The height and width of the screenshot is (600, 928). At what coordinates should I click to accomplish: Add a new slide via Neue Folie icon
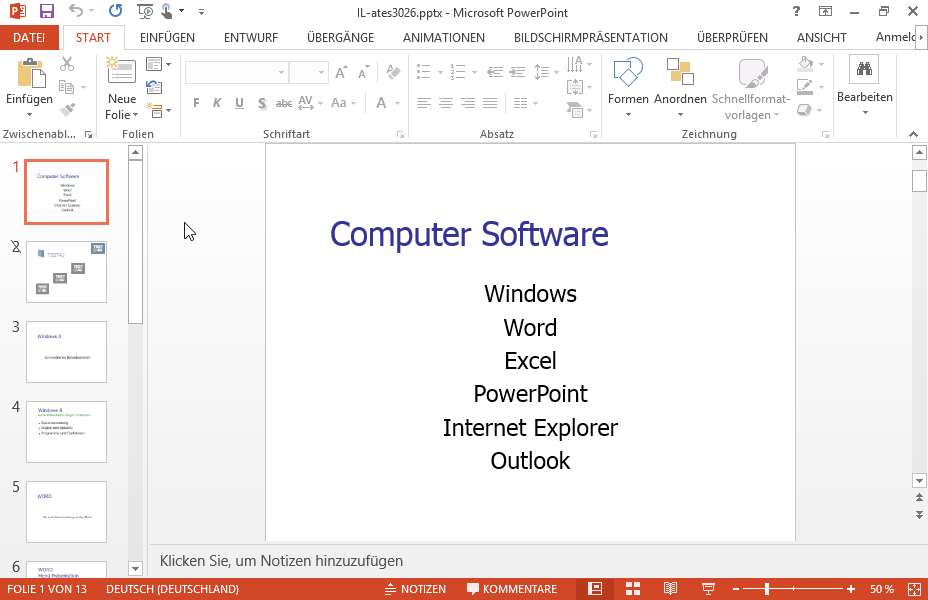tap(121, 71)
